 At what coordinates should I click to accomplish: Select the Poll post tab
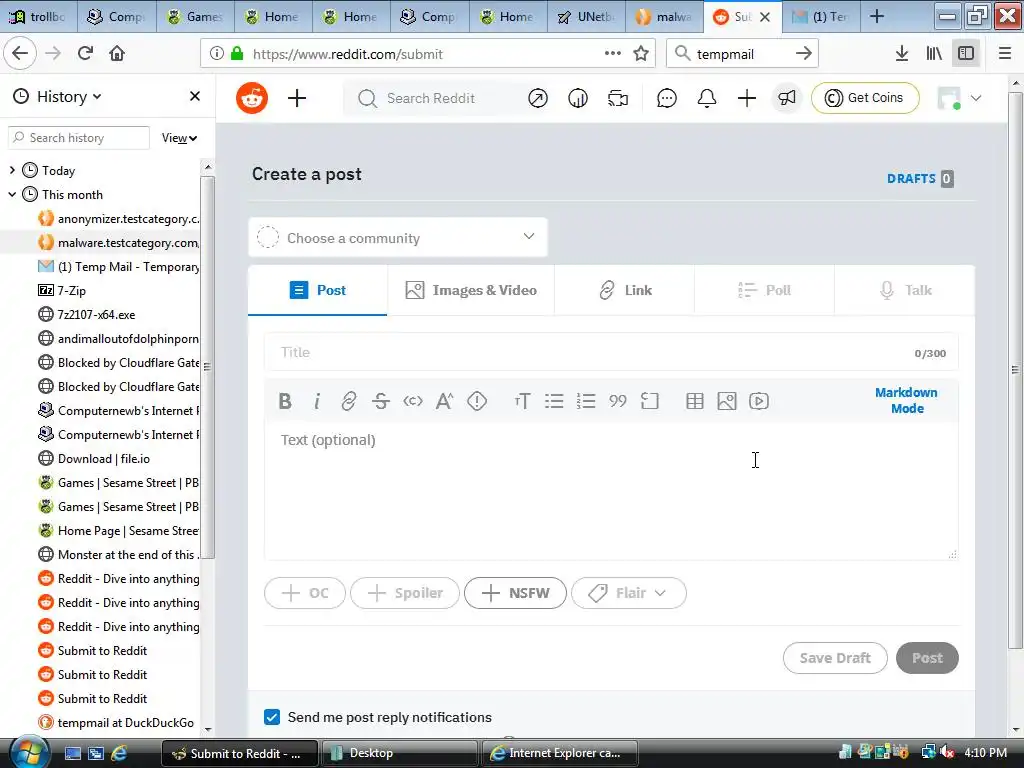tap(765, 290)
